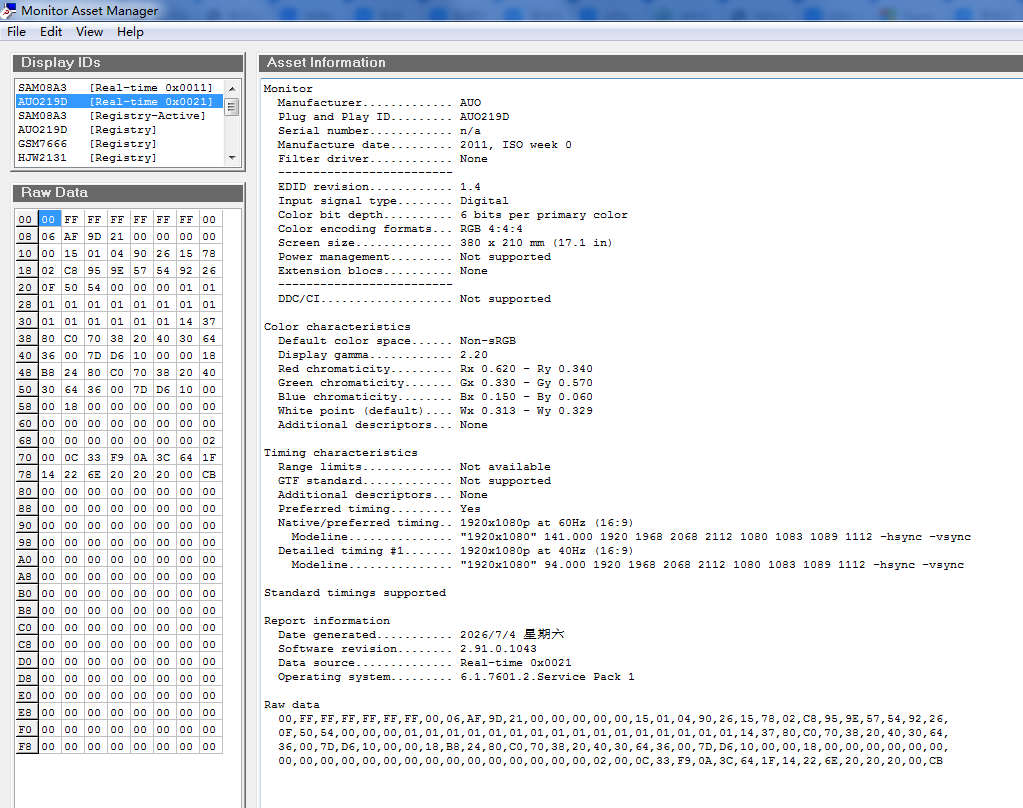Click raw data row header 08

25,236
